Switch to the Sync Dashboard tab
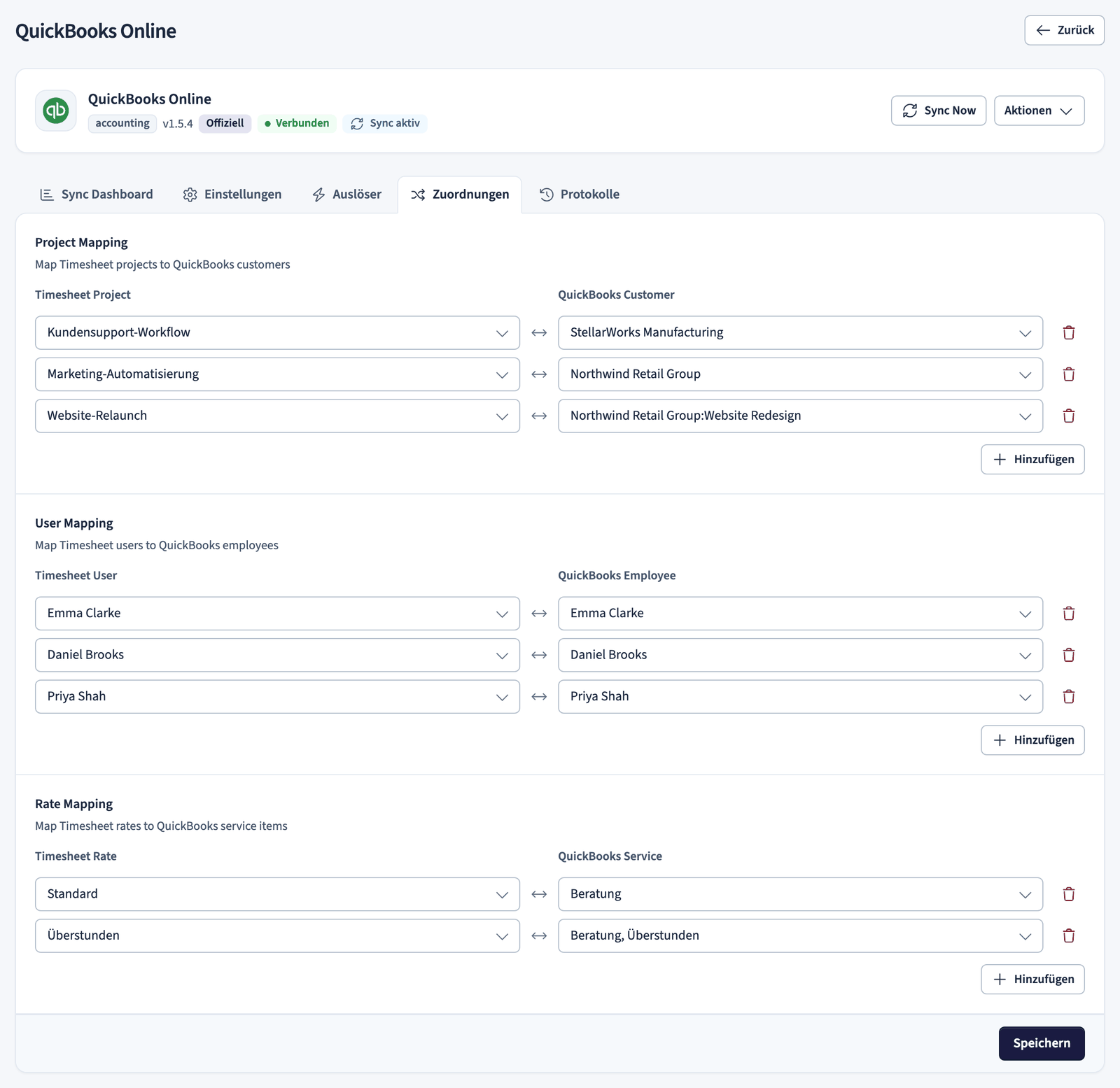This screenshot has height=1088, width=1120. coord(97,195)
